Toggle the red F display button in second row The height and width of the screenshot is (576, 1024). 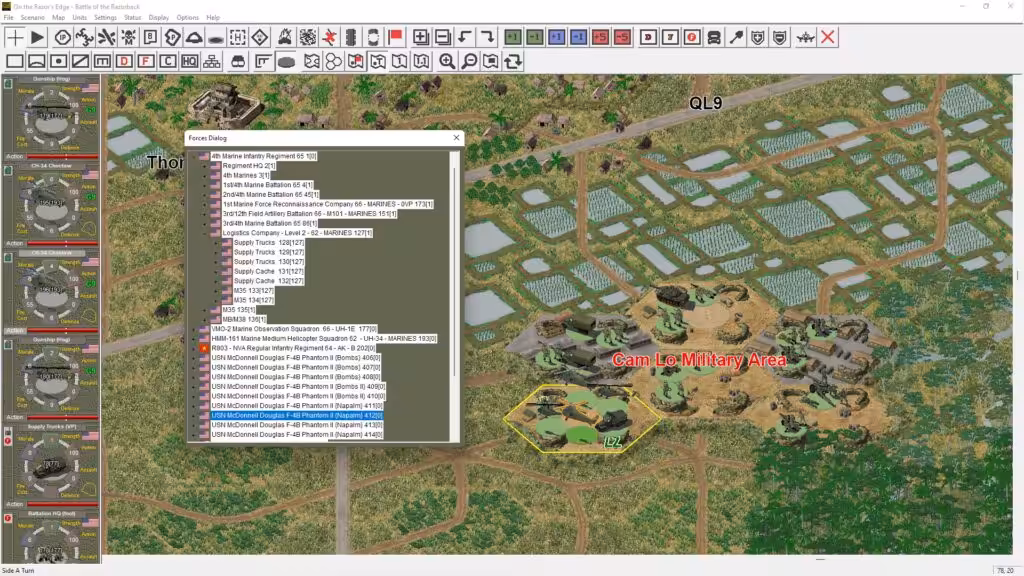(146, 61)
